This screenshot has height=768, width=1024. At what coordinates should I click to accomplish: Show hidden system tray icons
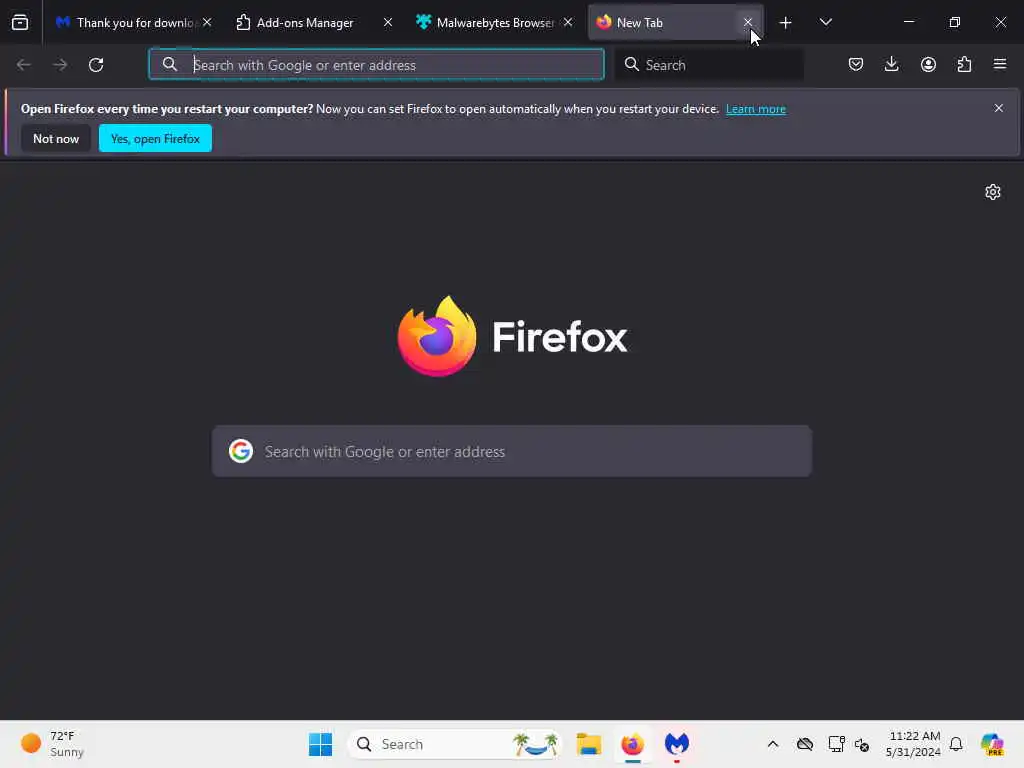coord(773,744)
